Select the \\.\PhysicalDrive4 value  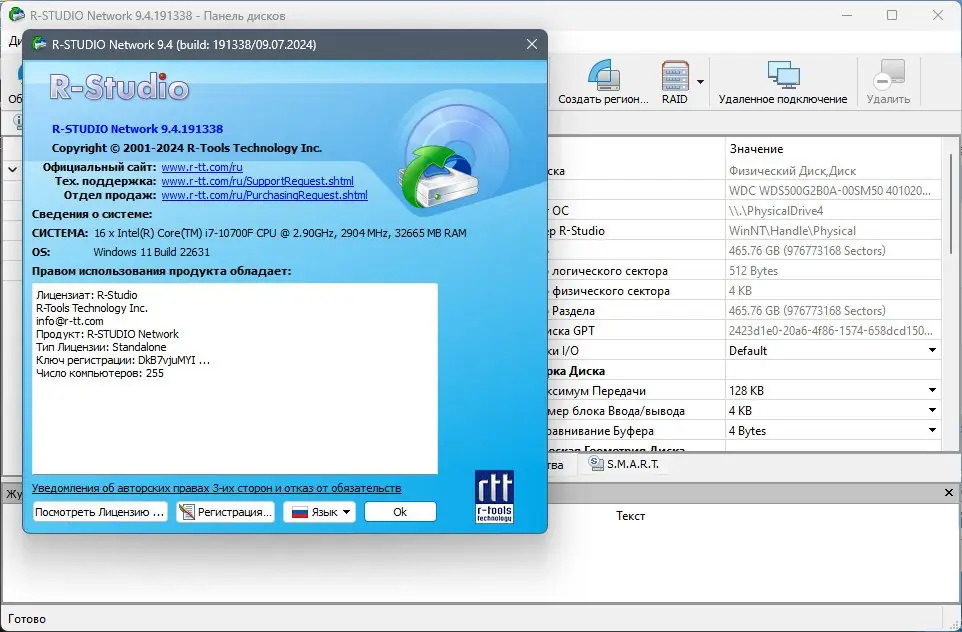833,210
